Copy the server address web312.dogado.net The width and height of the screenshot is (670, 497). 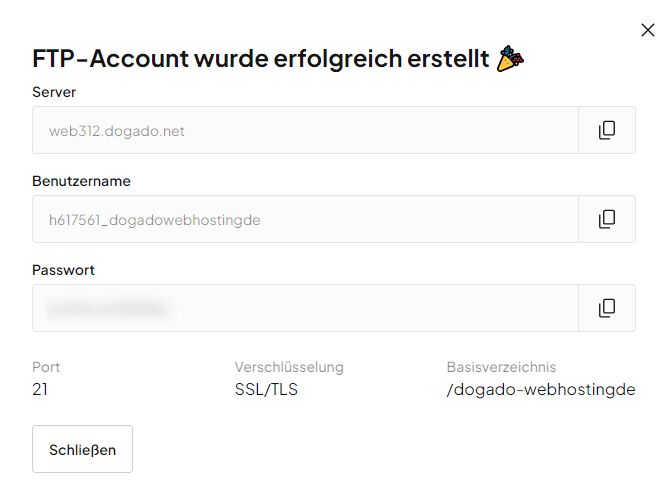pyautogui.click(x=606, y=130)
